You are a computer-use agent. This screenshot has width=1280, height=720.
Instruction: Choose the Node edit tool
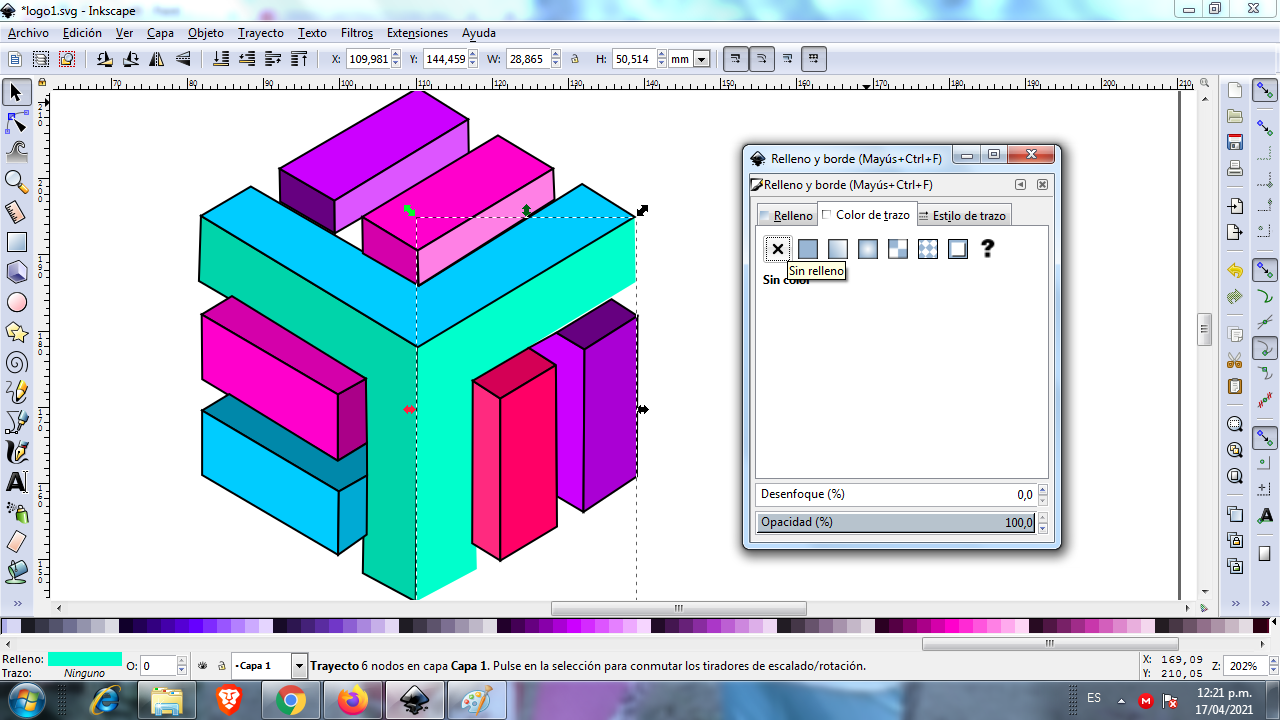[16, 123]
